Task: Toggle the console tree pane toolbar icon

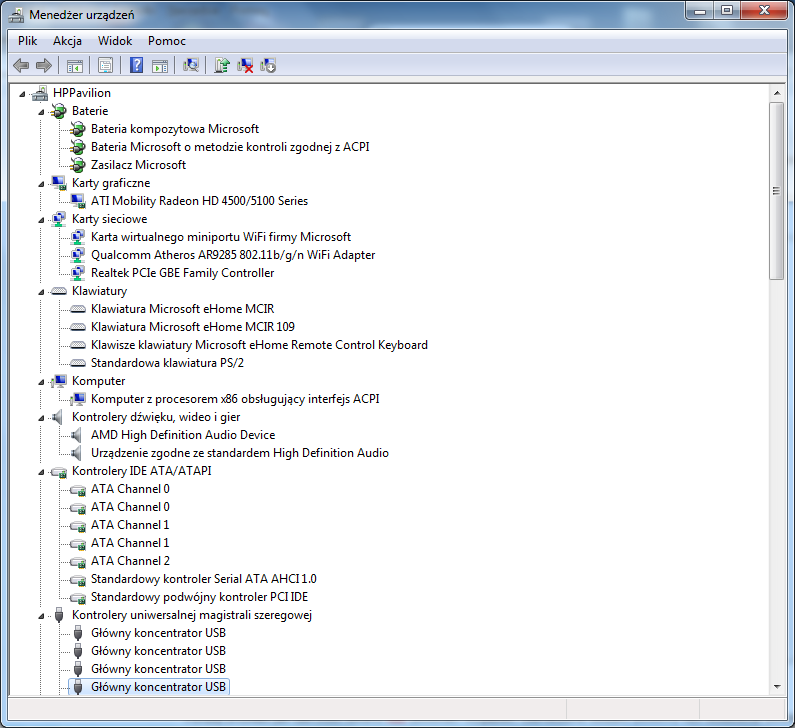Action: (75, 66)
